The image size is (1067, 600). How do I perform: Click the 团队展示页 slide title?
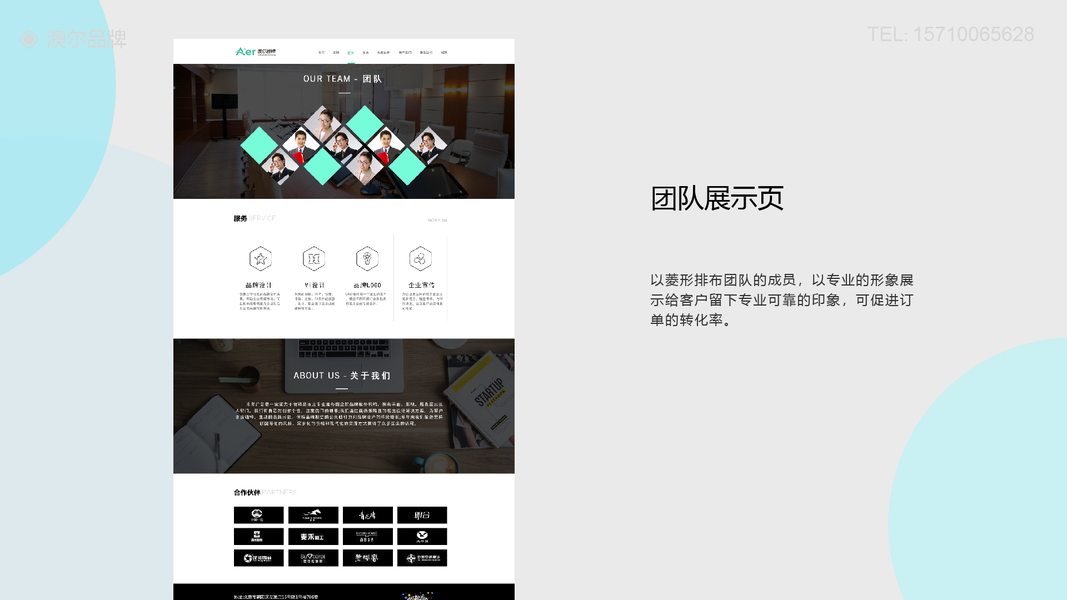717,198
